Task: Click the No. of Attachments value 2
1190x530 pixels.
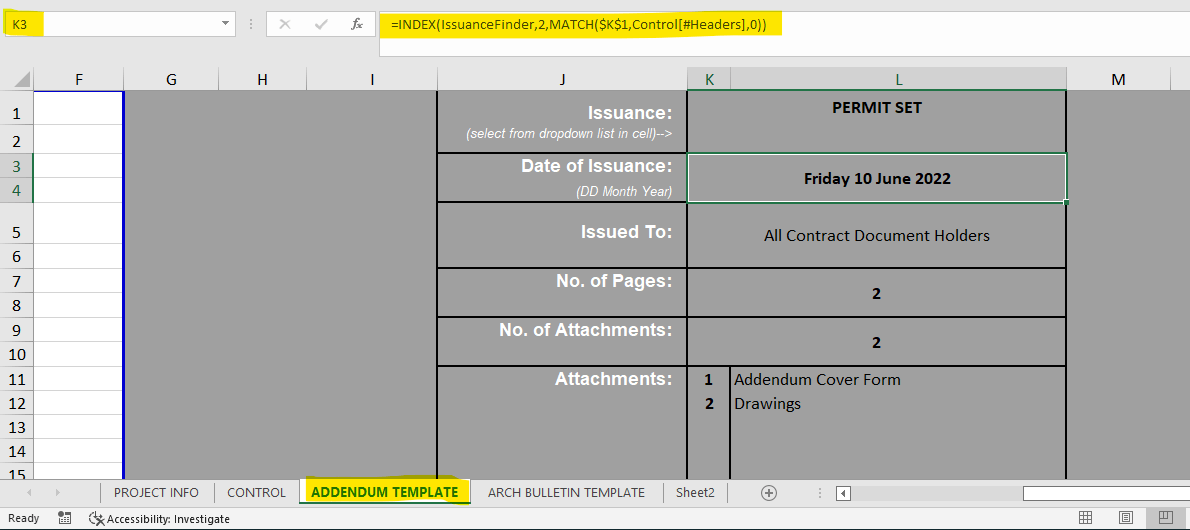Action: (x=877, y=342)
